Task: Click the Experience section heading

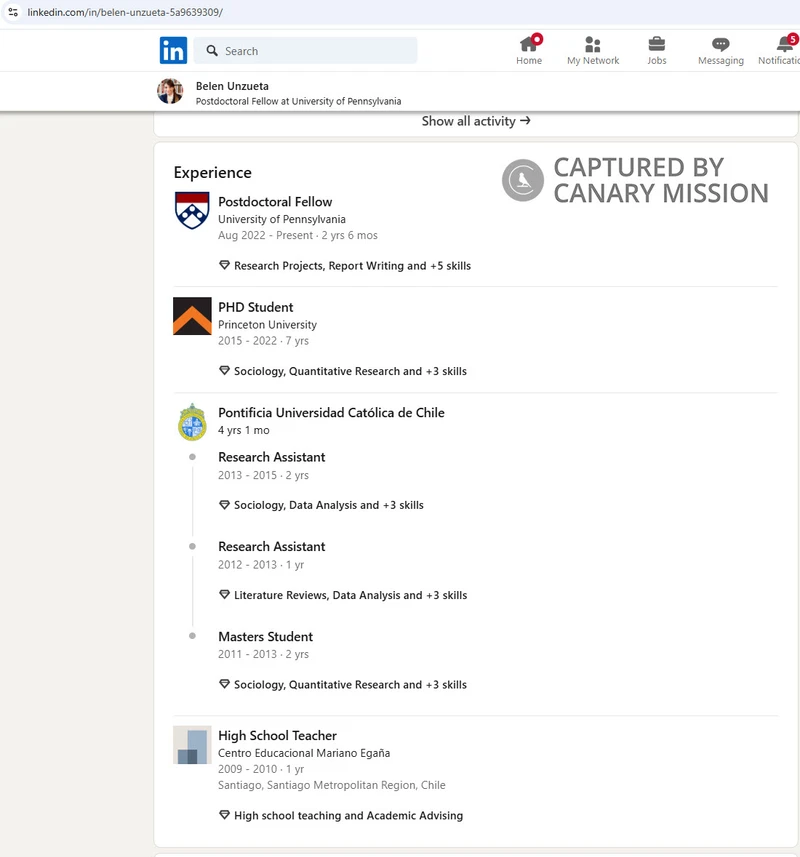Action: click(x=213, y=173)
